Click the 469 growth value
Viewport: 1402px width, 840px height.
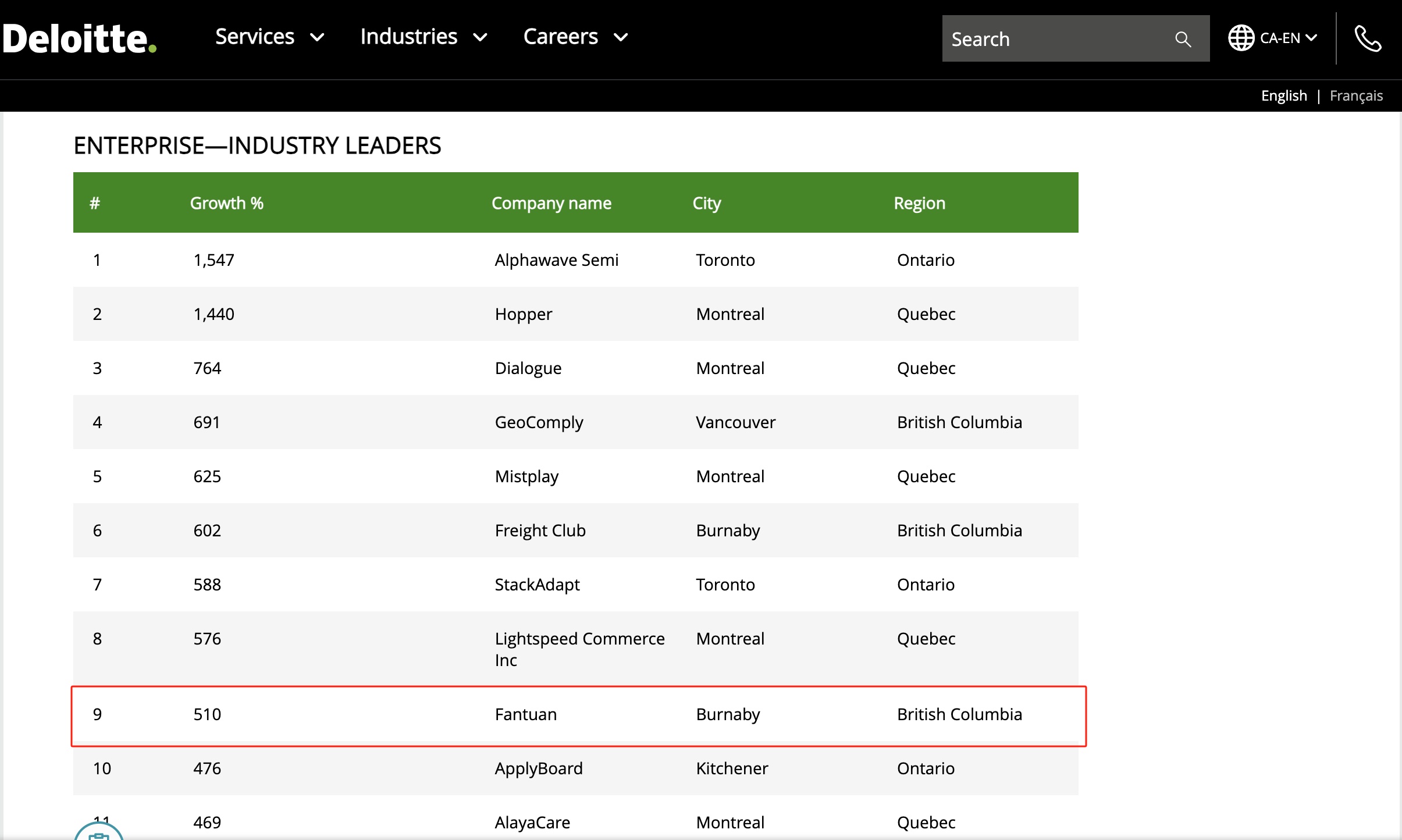click(x=207, y=823)
